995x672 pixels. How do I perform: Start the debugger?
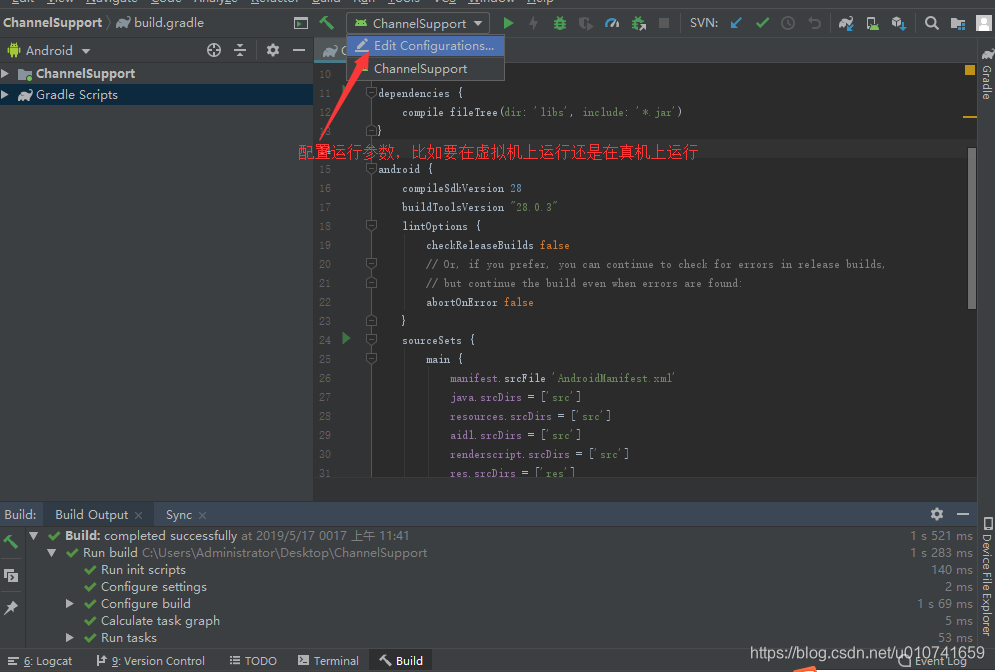click(x=558, y=22)
